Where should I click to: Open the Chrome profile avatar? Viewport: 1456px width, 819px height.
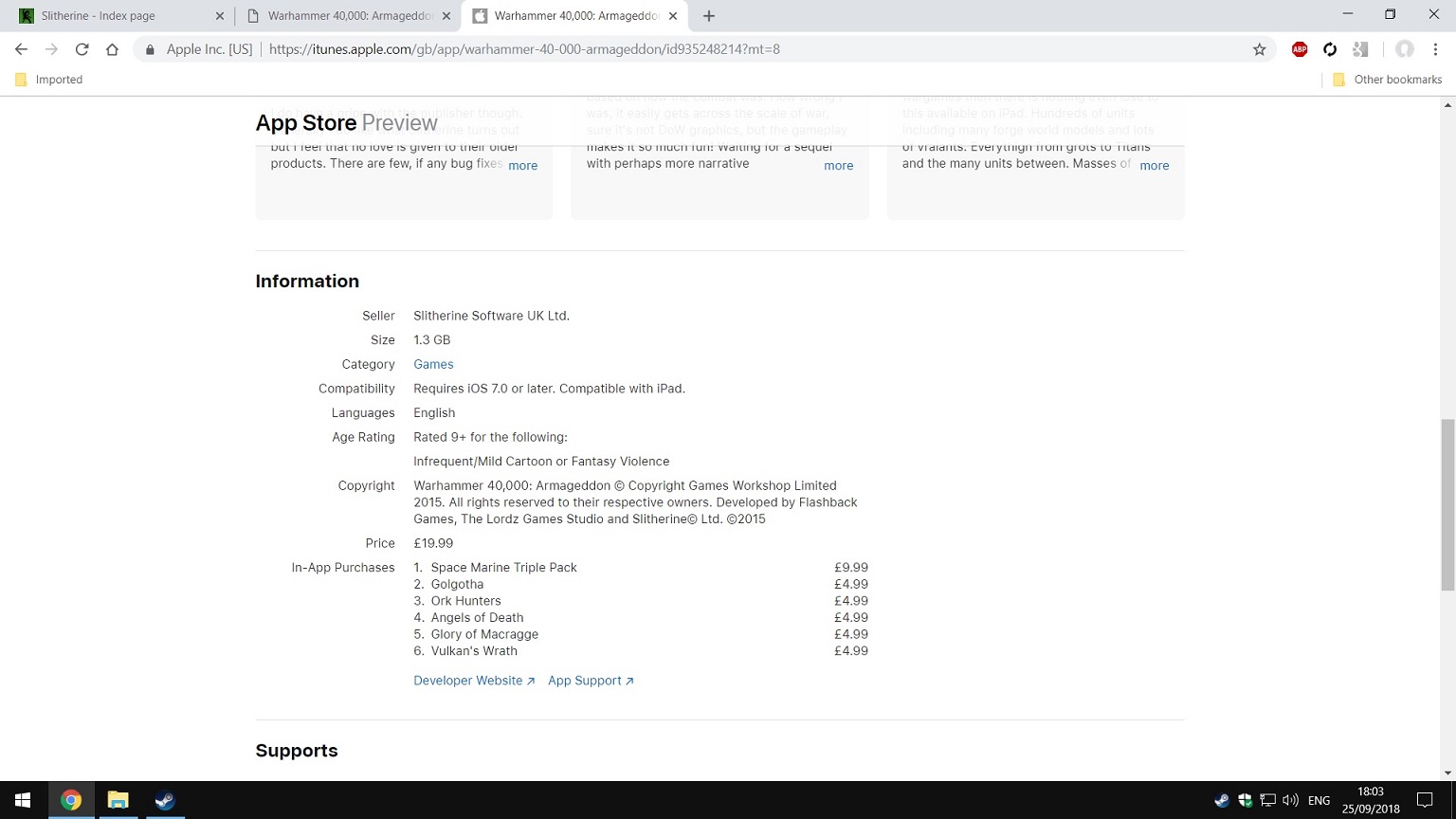tap(1405, 49)
